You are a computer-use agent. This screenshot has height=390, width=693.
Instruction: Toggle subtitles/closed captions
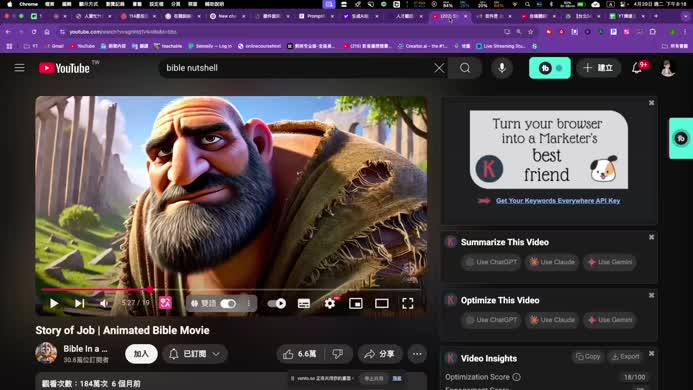304,303
